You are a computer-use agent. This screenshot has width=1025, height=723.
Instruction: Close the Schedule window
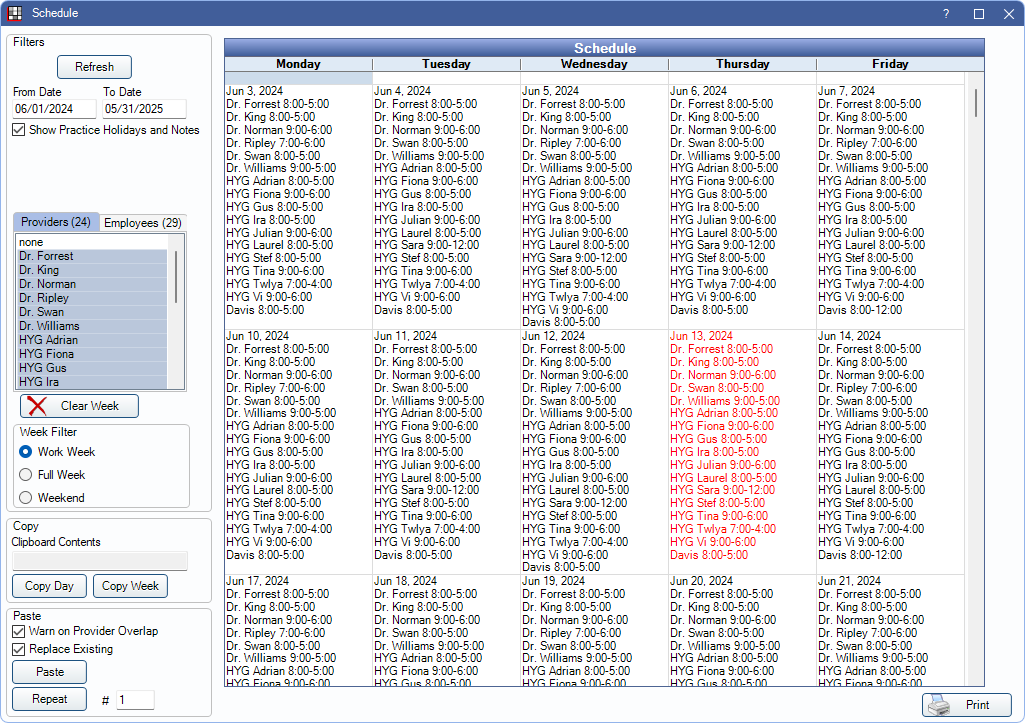[x=1008, y=14]
